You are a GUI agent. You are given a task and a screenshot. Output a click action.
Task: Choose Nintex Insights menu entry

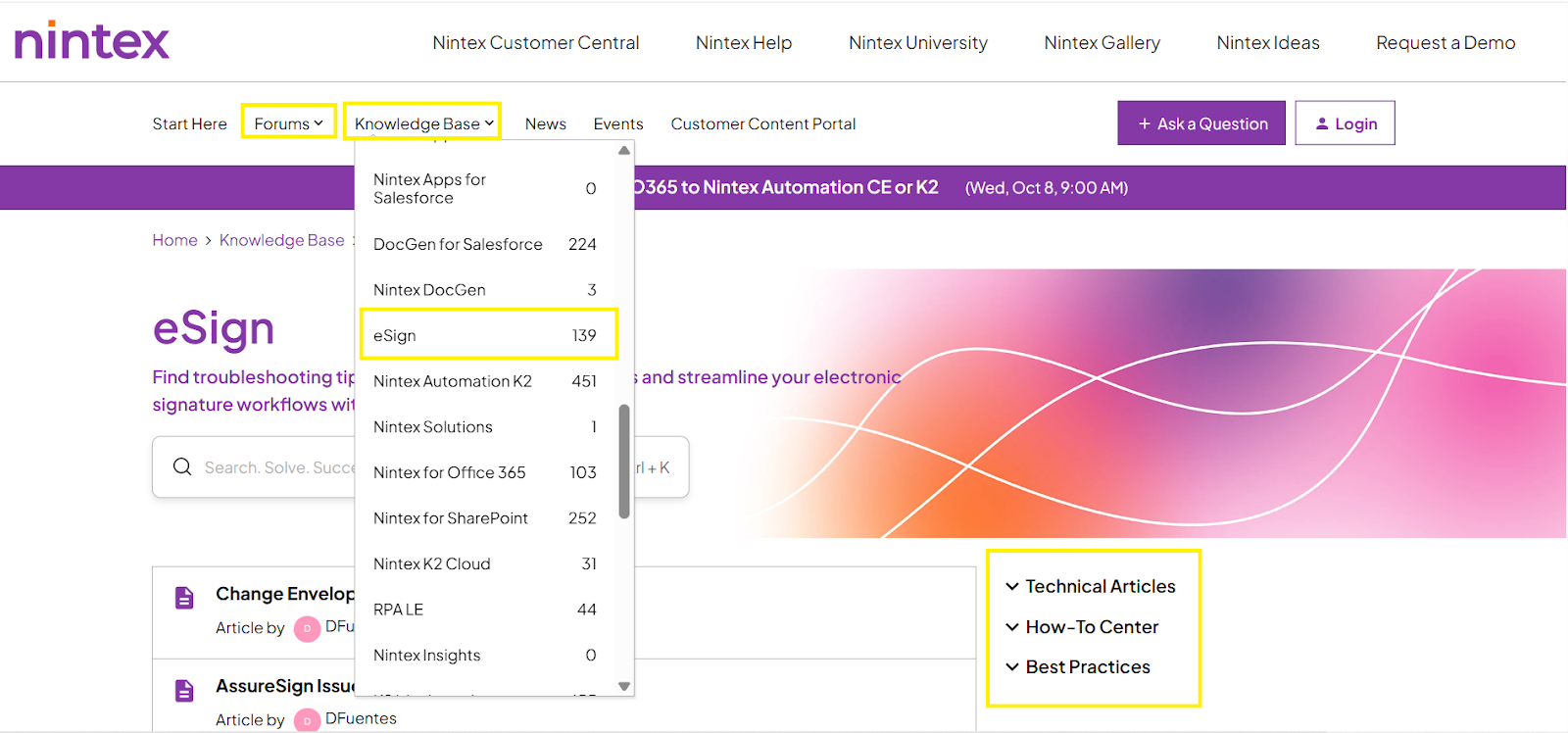click(x=485, y=655)
